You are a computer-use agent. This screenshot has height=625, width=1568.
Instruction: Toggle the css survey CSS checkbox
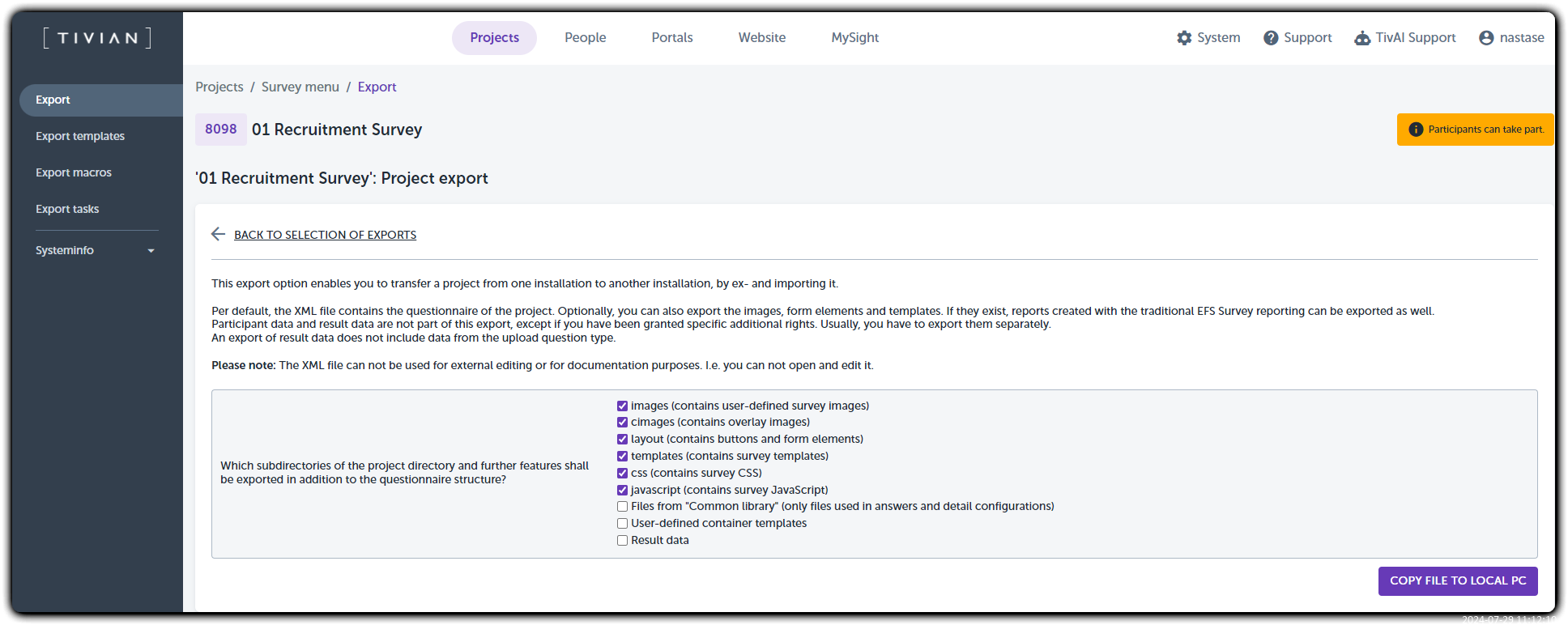pyautogui.click(x=622, y=474)
